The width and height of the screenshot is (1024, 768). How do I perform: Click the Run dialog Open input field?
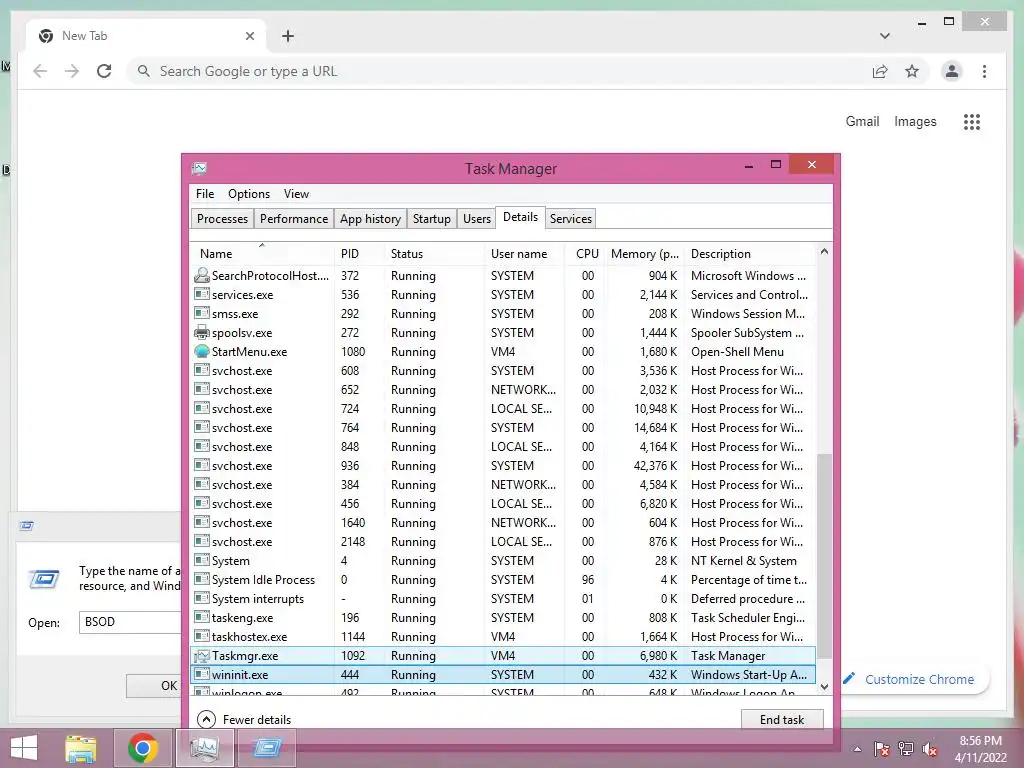pos(131,622)
